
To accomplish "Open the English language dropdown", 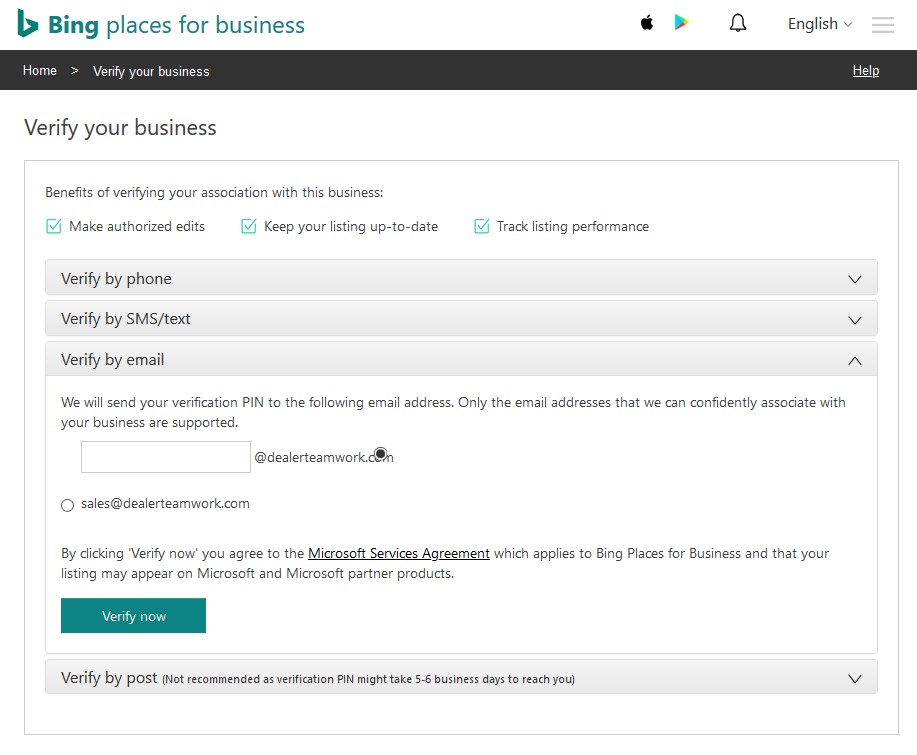I will tap(819, 23).
